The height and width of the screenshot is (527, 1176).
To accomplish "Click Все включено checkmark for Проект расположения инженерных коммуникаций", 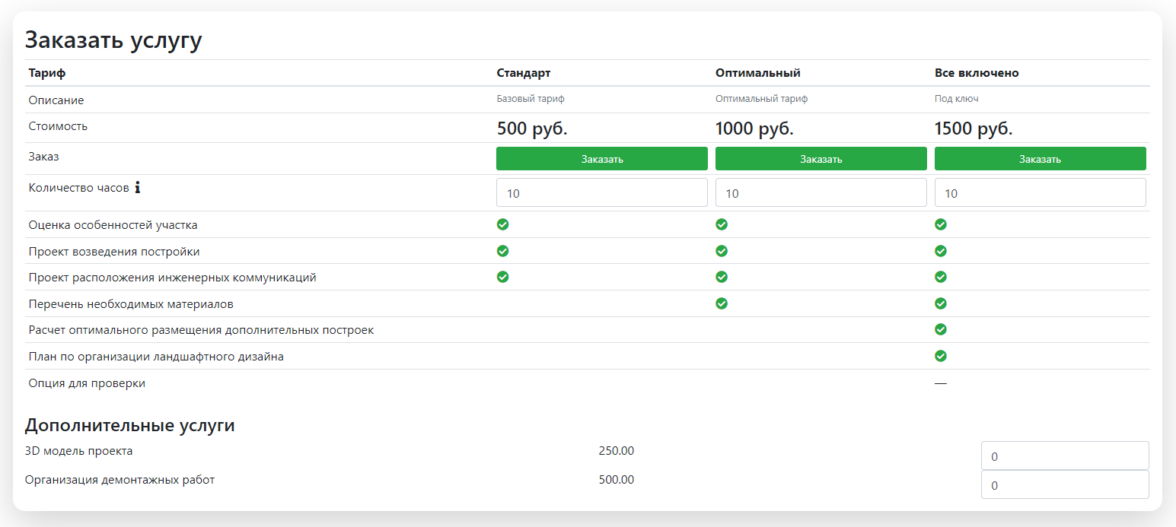I will coord(941,277).
